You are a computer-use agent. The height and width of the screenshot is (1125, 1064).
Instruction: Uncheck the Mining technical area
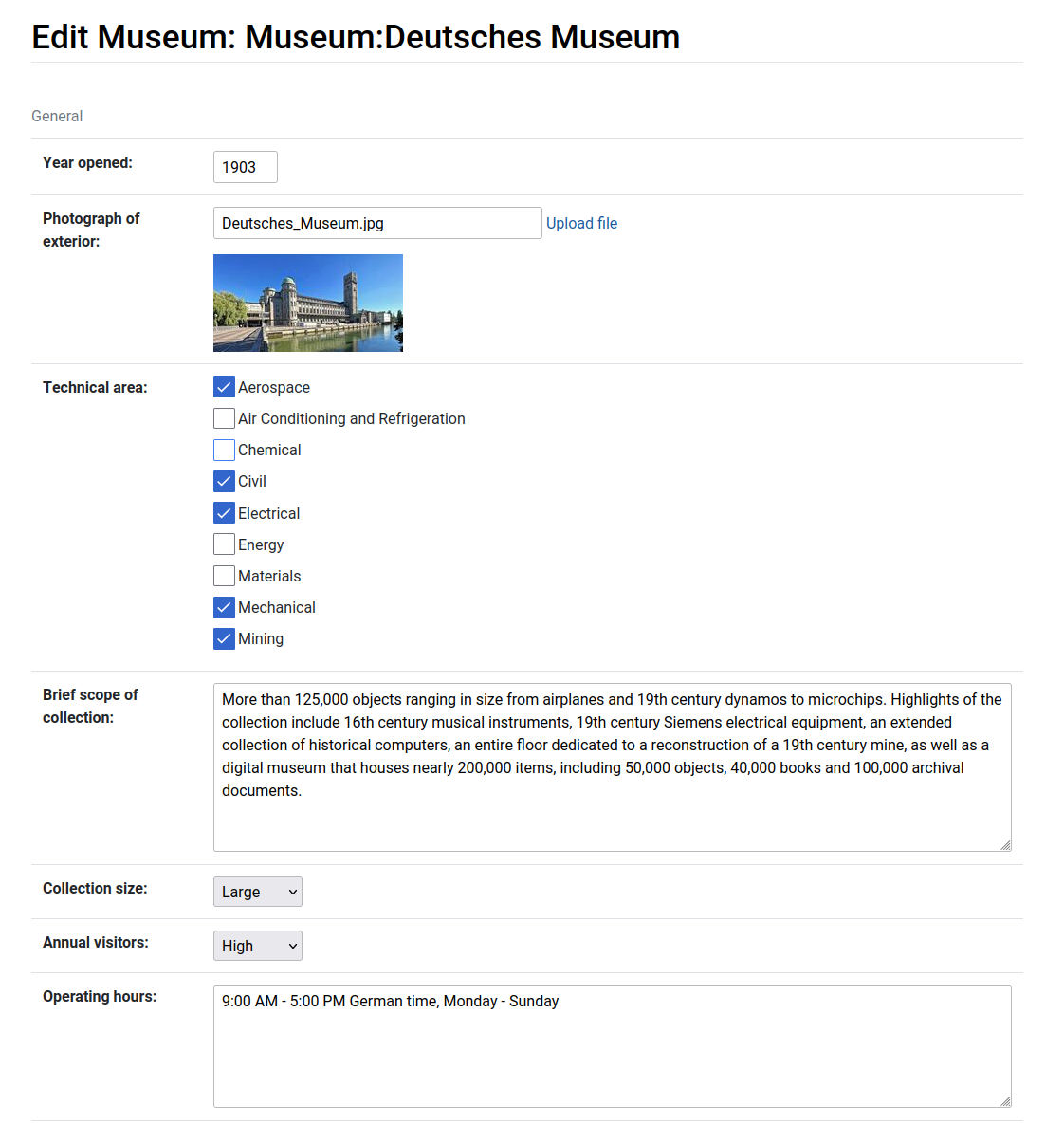tap(224, 638)
